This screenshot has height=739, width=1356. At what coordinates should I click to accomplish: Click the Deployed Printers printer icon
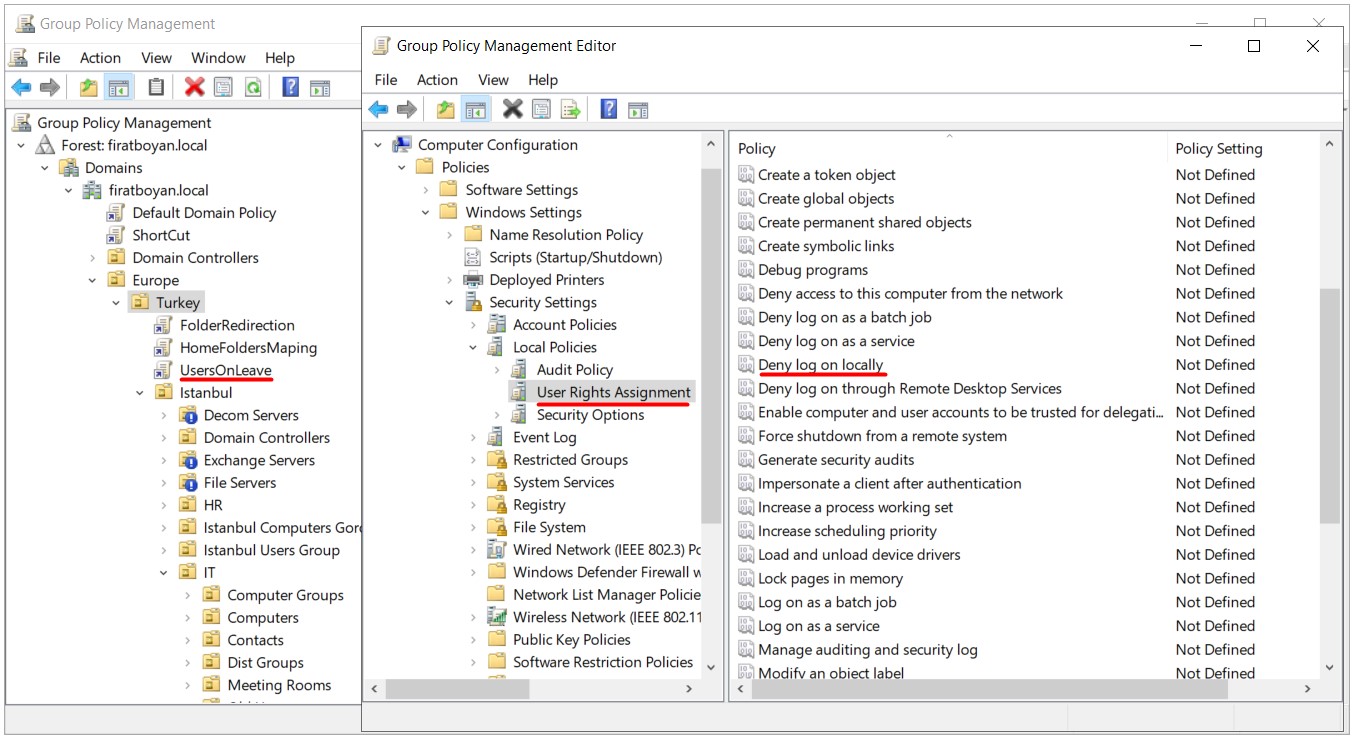tap(473, 280)
